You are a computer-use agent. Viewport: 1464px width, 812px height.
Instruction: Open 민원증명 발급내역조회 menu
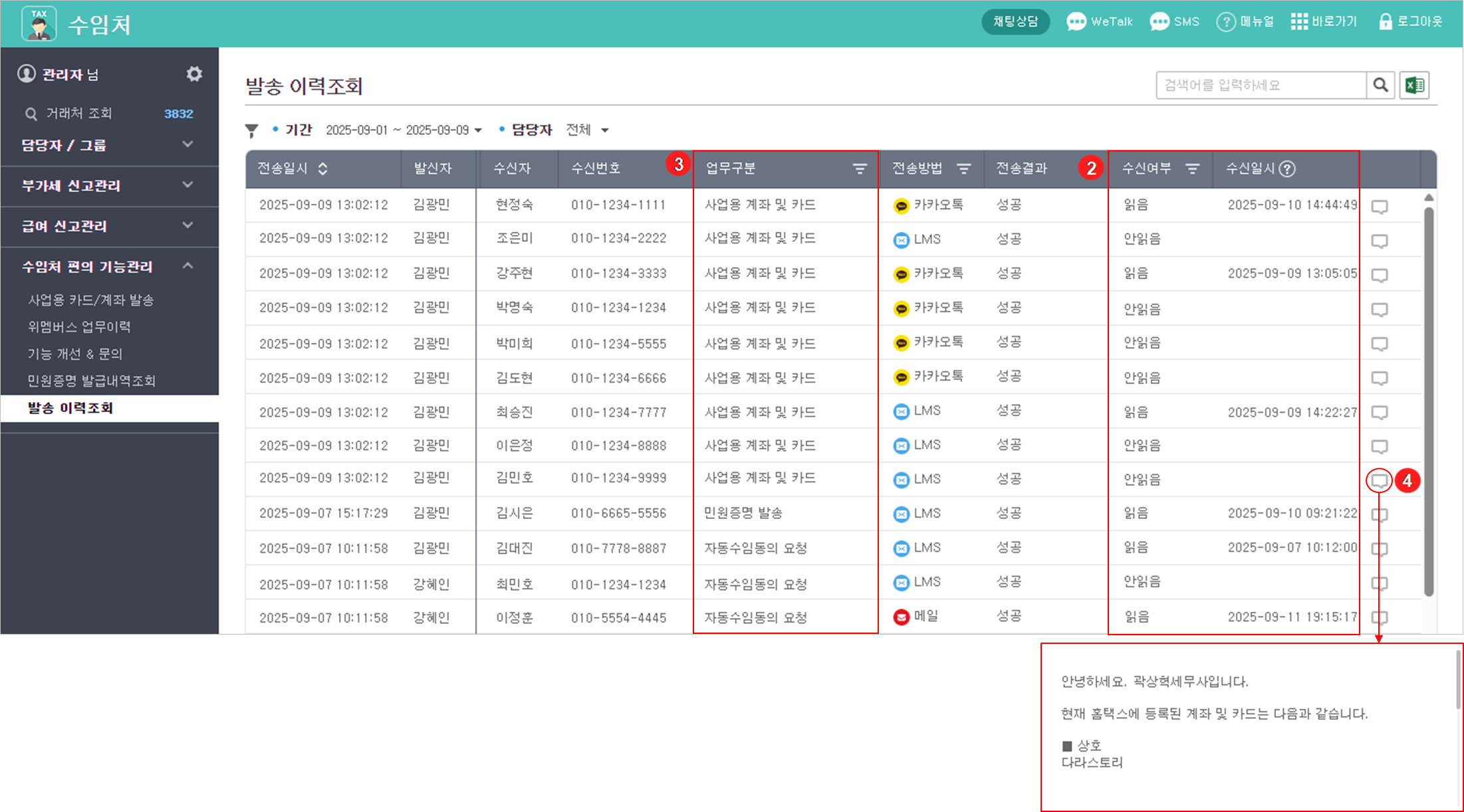pyautogui.click(x=91, y=381)
